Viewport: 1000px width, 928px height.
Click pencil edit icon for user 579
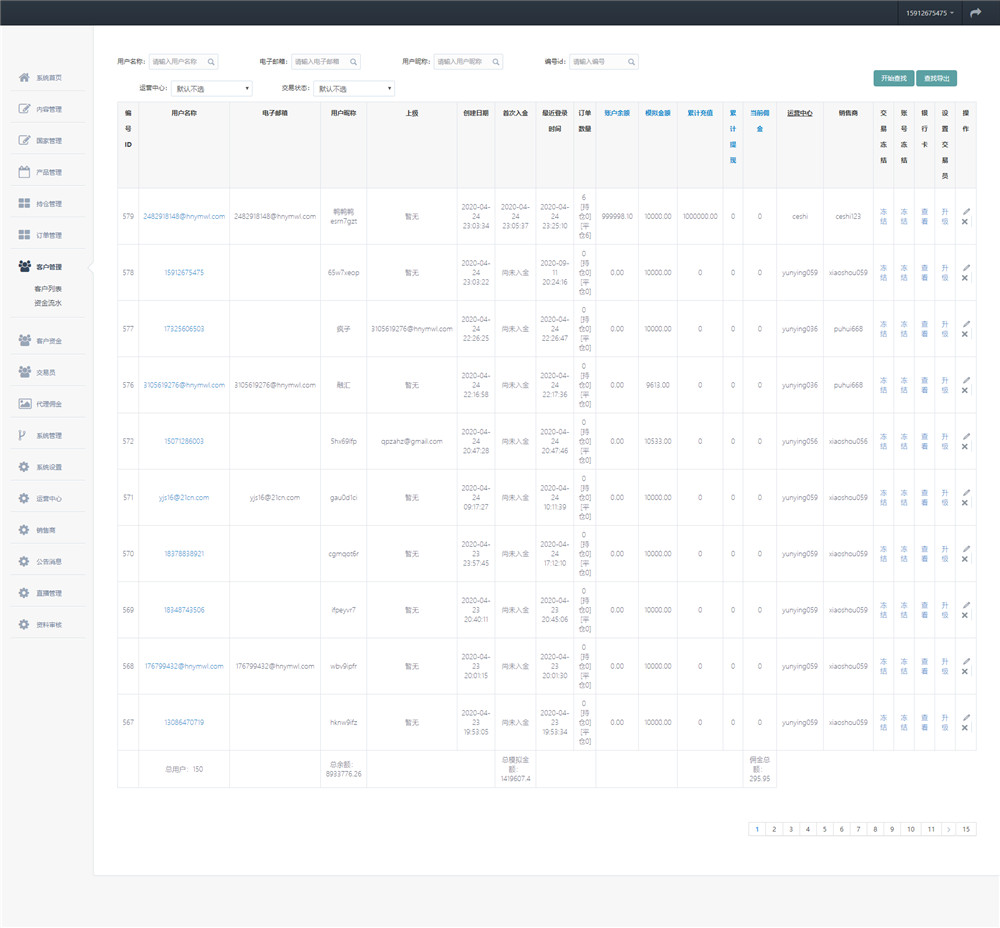[x=966, y=211]
